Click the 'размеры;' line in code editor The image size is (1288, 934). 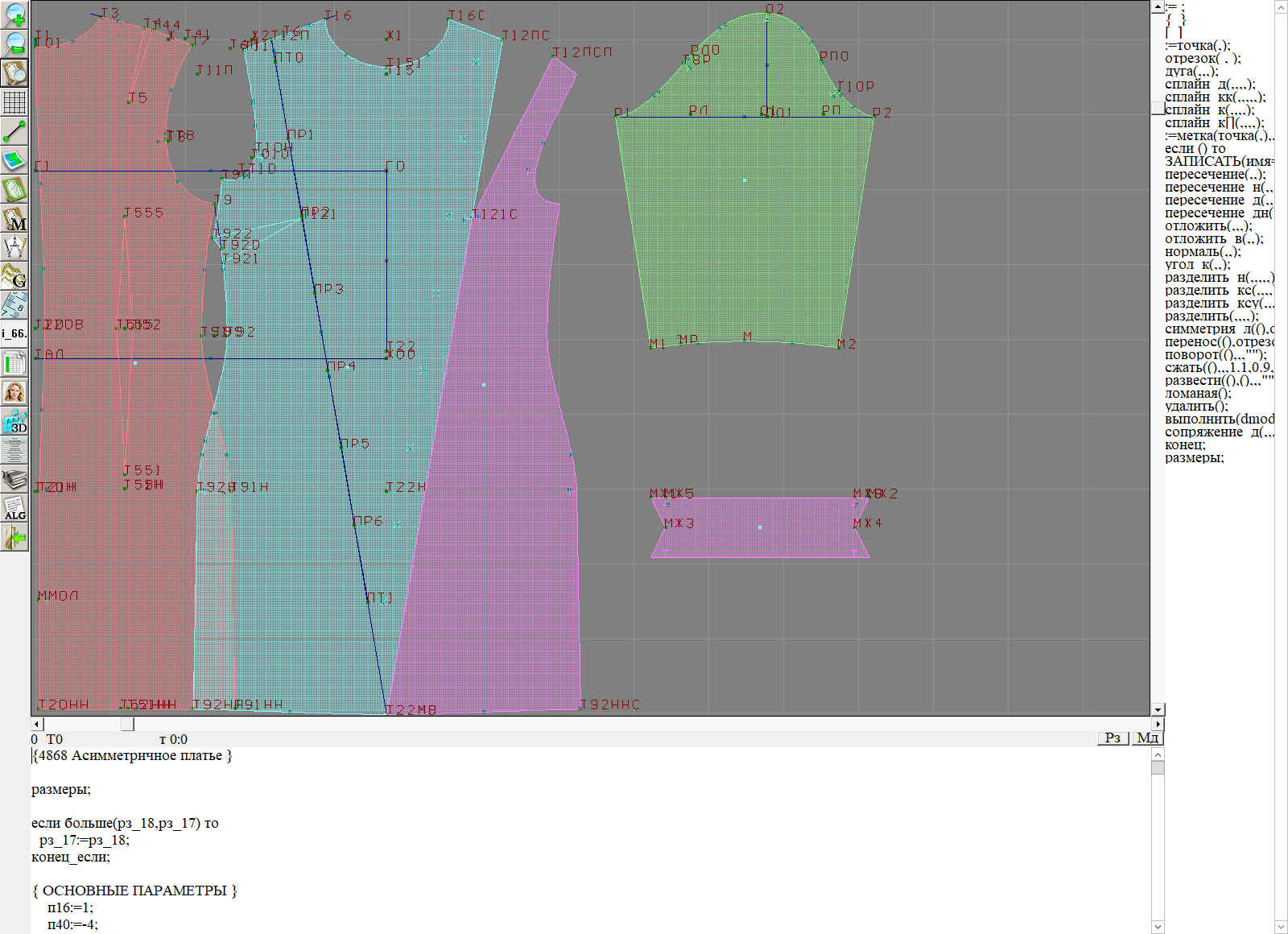point(61,790)
